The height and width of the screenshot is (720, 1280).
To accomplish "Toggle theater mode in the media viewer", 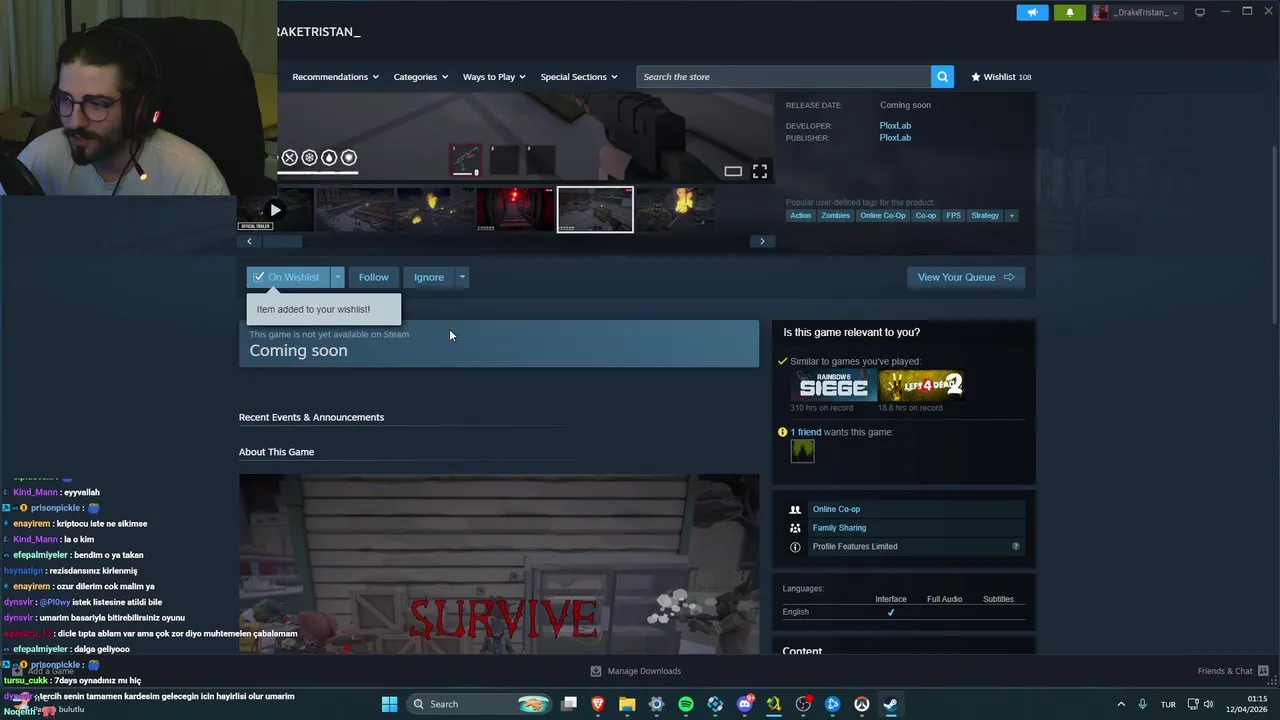I will (733, 172).
